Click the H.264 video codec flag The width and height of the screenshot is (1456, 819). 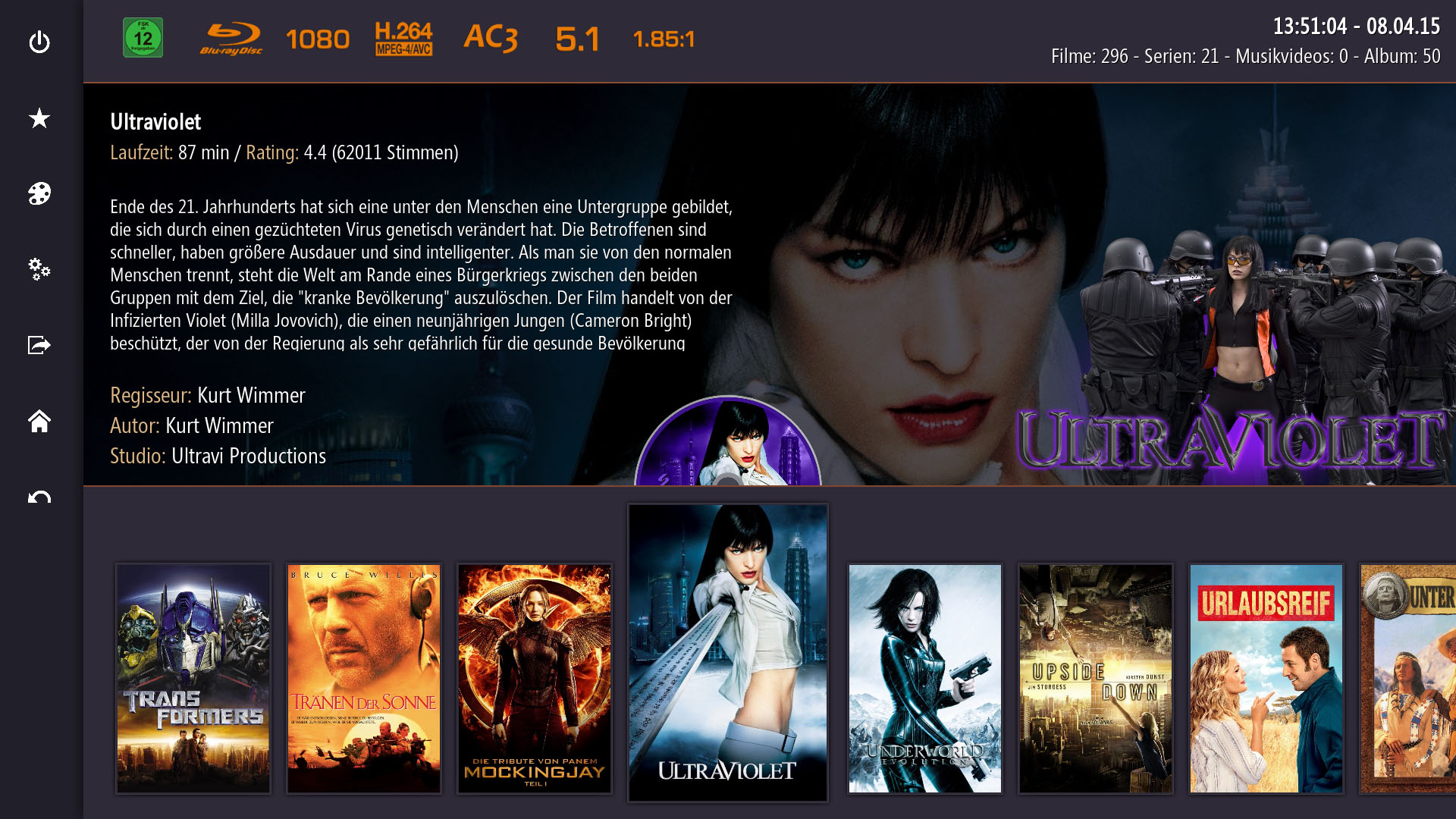403,39
